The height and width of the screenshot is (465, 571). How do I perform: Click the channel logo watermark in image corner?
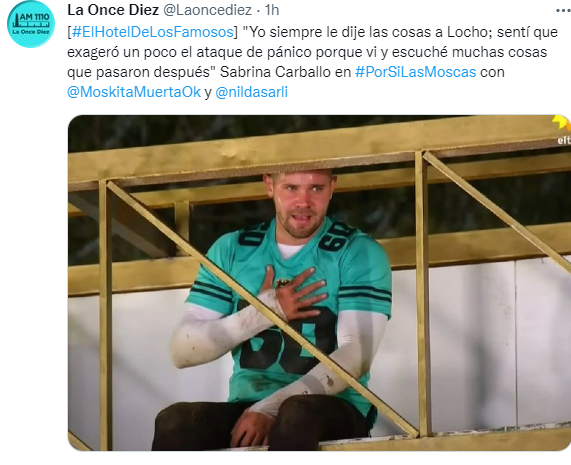(563, 130)
